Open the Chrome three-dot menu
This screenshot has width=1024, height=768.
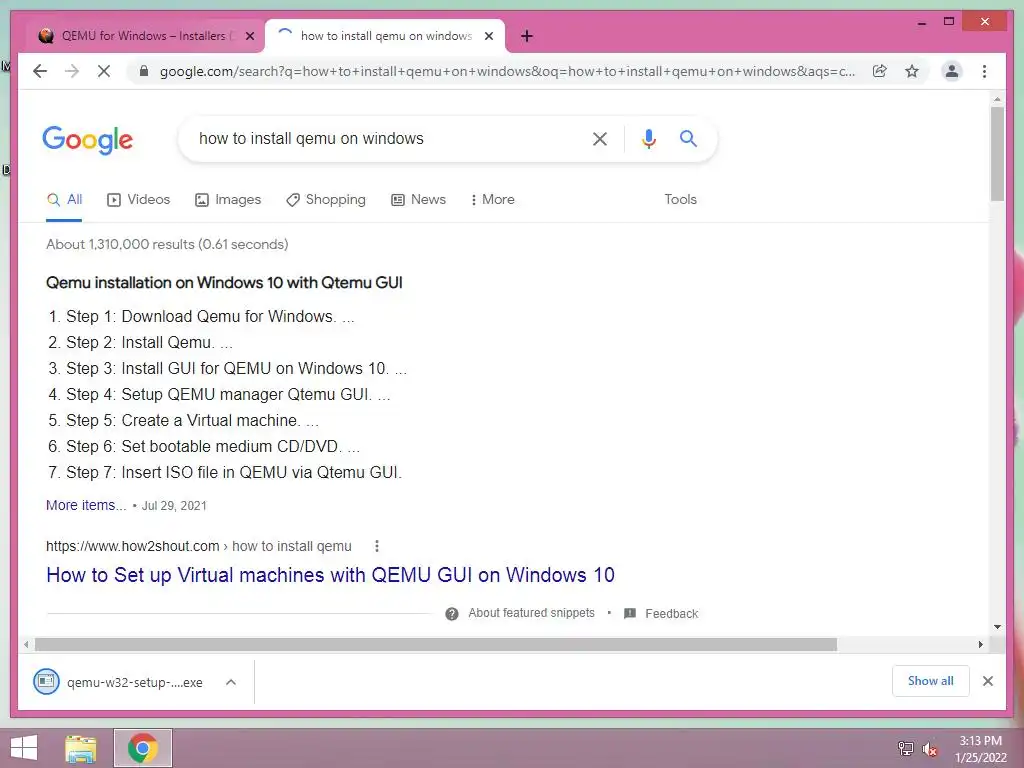pos(984,71)
